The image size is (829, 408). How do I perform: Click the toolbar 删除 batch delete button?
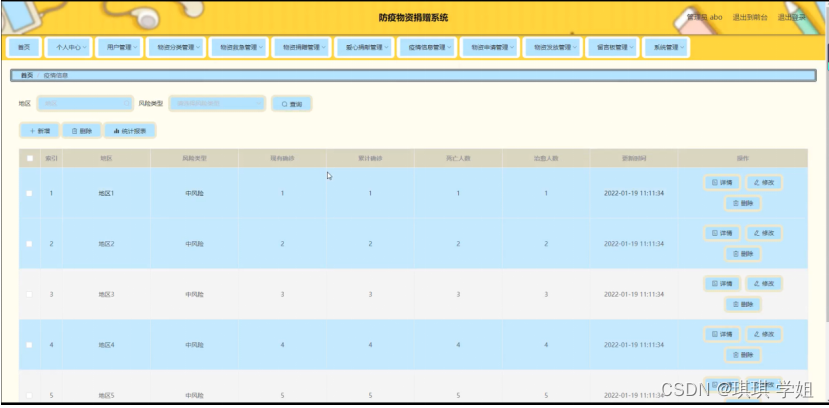tap(82, 131)
